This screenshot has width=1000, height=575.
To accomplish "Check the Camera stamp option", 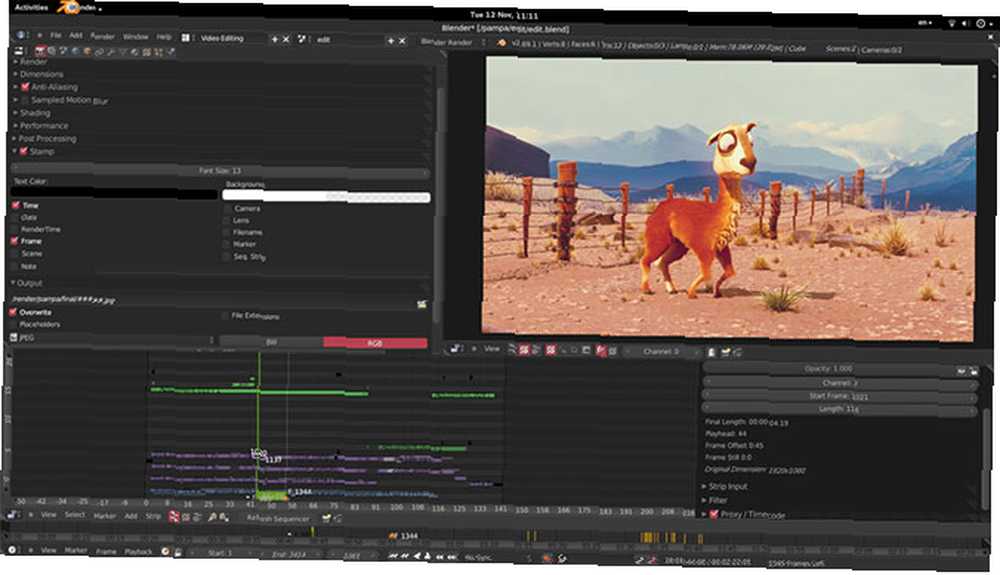I will tap(227, 208).
